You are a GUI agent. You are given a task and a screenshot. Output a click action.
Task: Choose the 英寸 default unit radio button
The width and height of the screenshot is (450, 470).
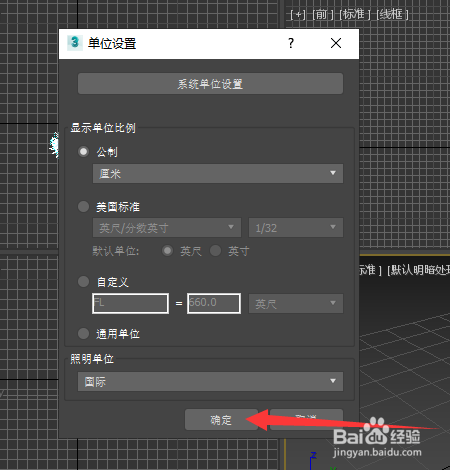[215, 251]
